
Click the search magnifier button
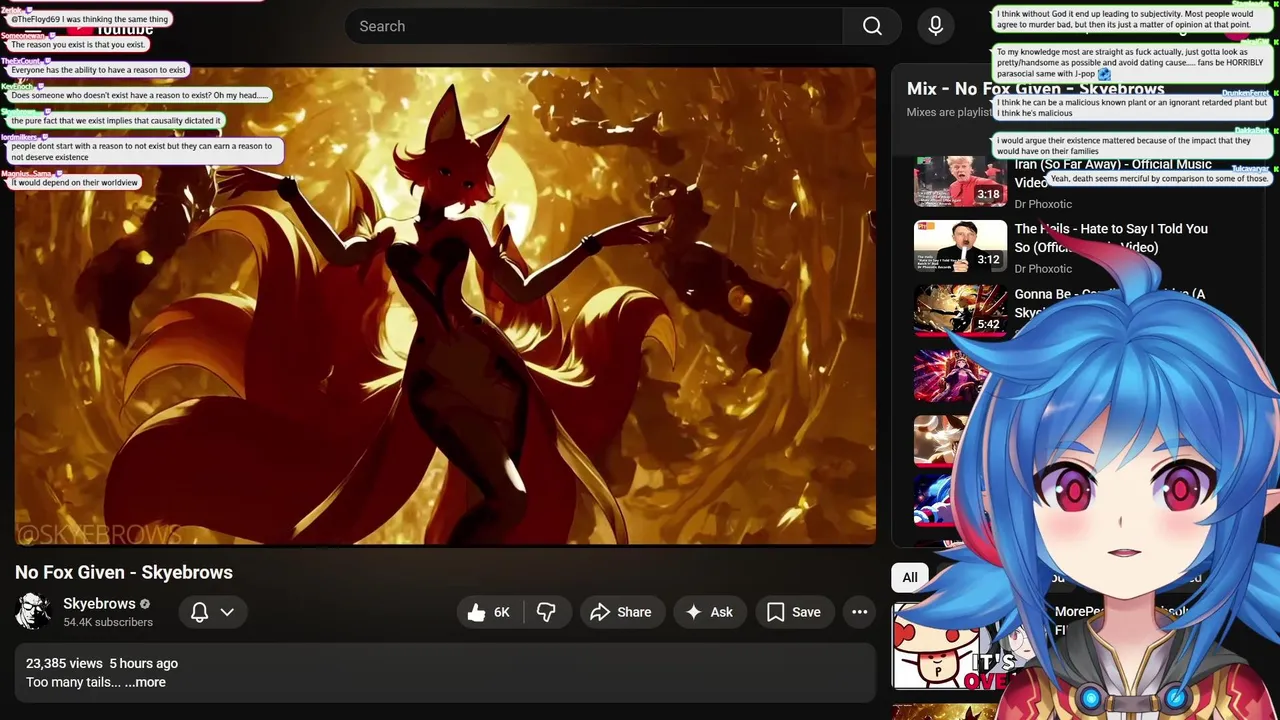point(872,26)
